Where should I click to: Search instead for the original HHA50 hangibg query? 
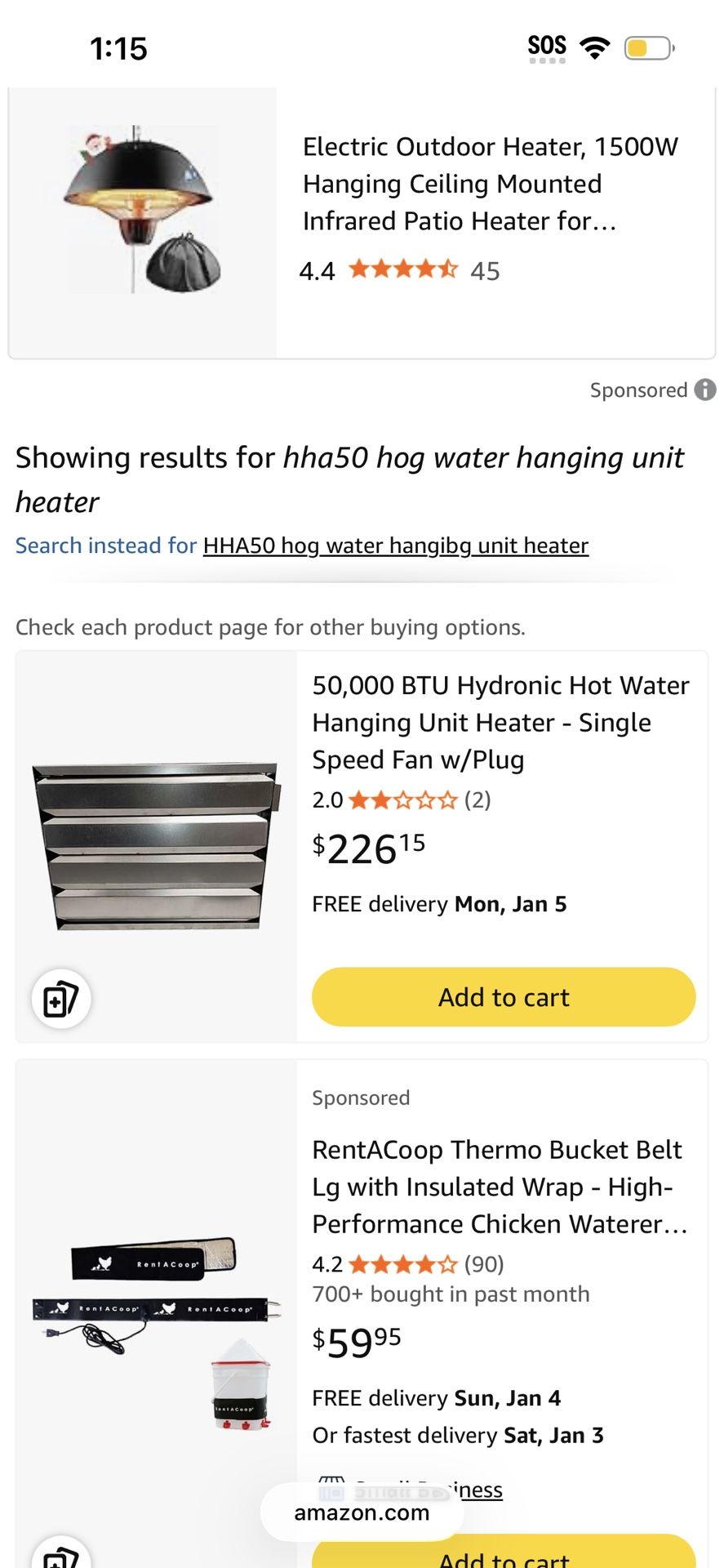point(395,546)
